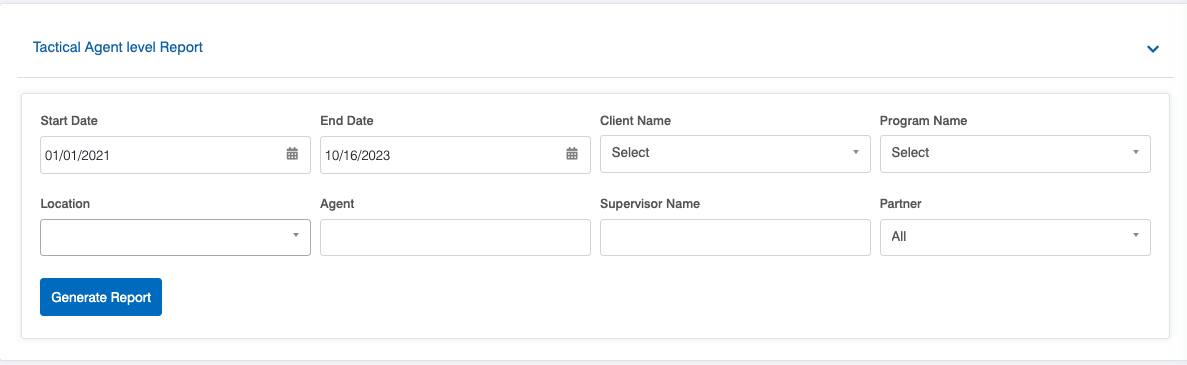Image resolution: width=1187 pixels, height=365 pixels.
Task: Click the Client Name dropdown arrow
Action: pos(855,152)
